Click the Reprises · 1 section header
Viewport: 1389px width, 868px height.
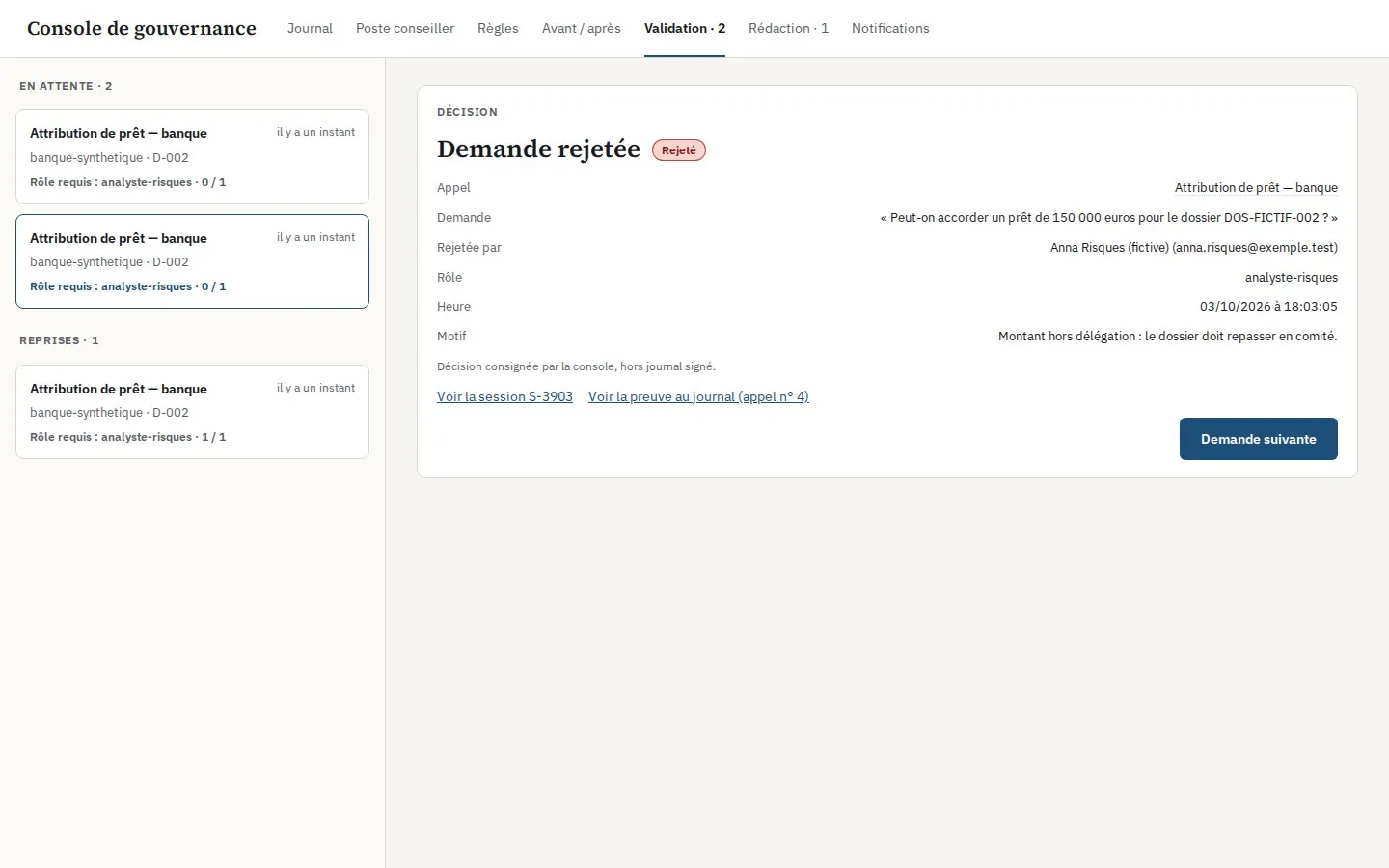(59, 340)
